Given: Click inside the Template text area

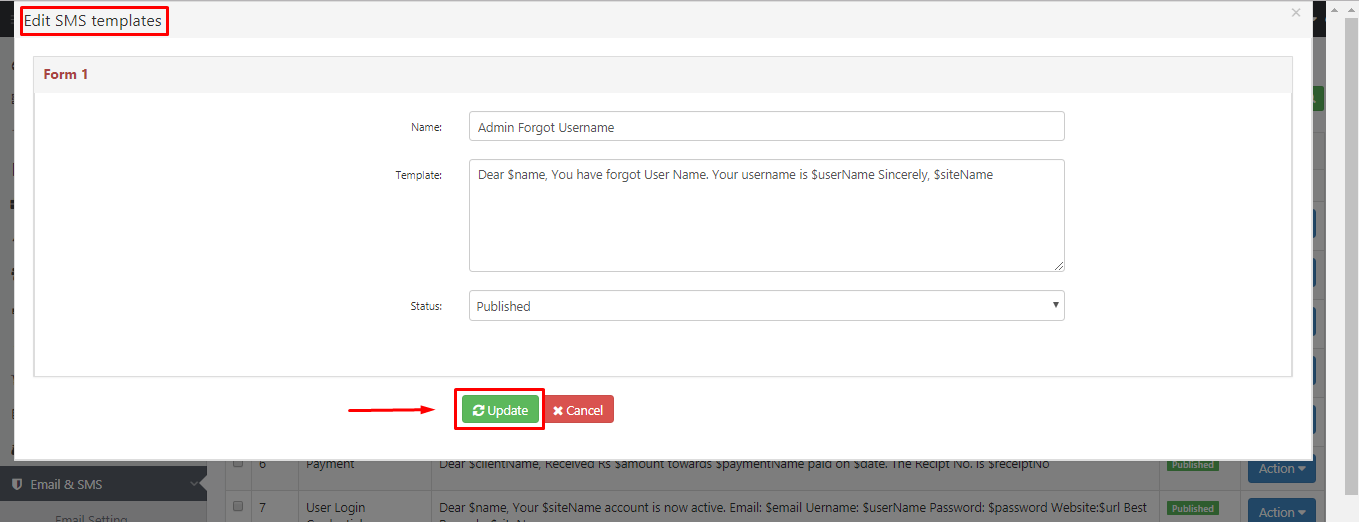Looking at the screenshot, I should 766,215.
